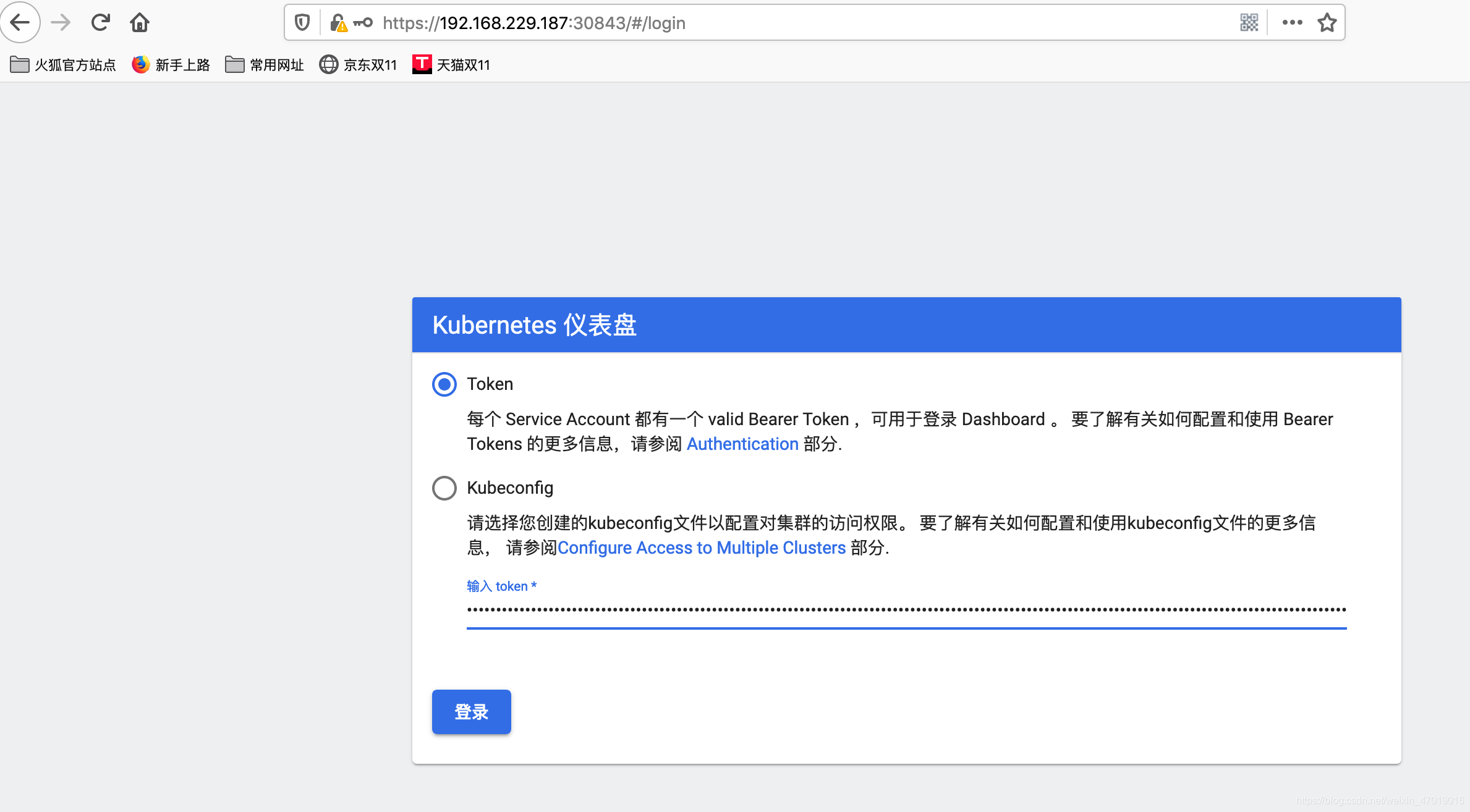Show the insecure connection lock warning
Image resolution: width=1470 pixels, height=812 pixels.
338,23
